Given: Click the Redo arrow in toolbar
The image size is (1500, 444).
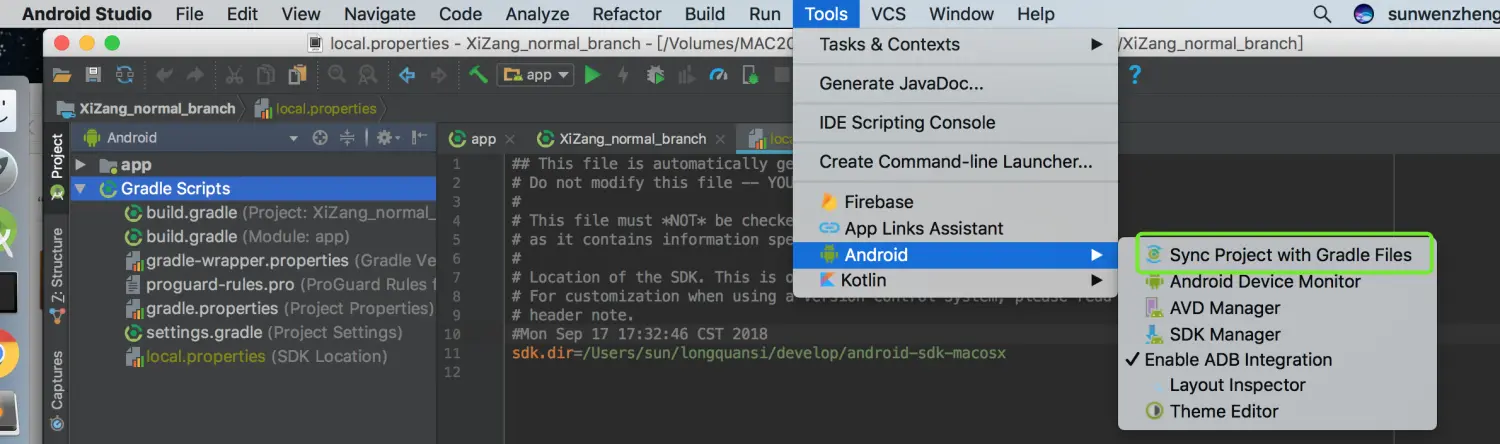Looking at the screenshot, I should click(x=195, y=75).
